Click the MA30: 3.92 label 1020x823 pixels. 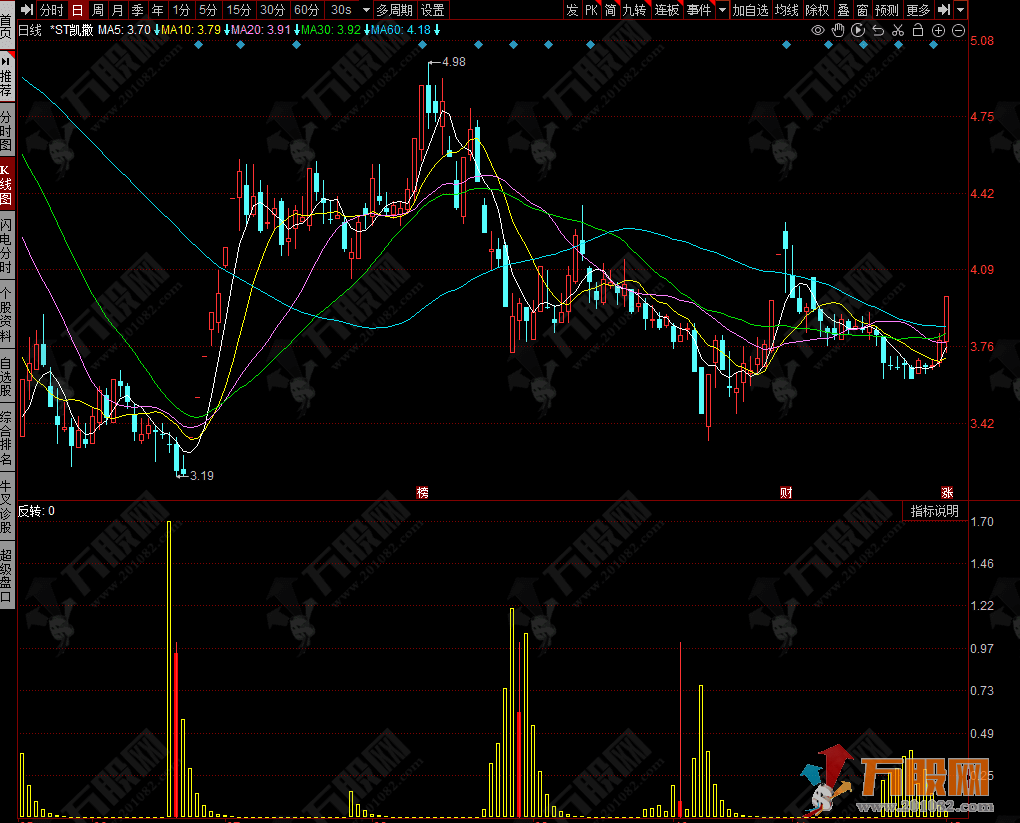[x=330, y=30]
